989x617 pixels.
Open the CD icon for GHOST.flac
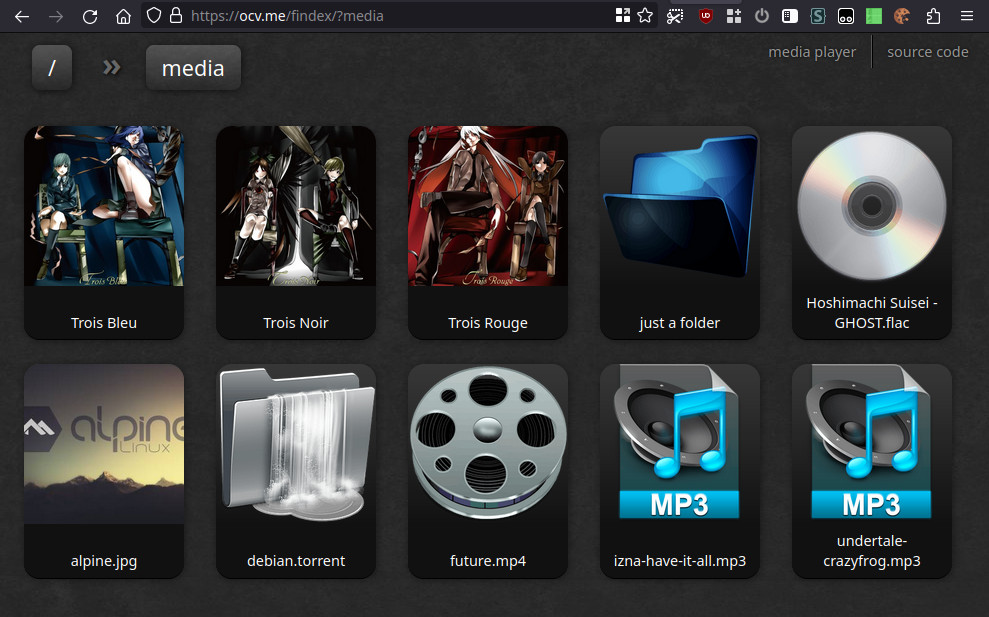(872, 206)
